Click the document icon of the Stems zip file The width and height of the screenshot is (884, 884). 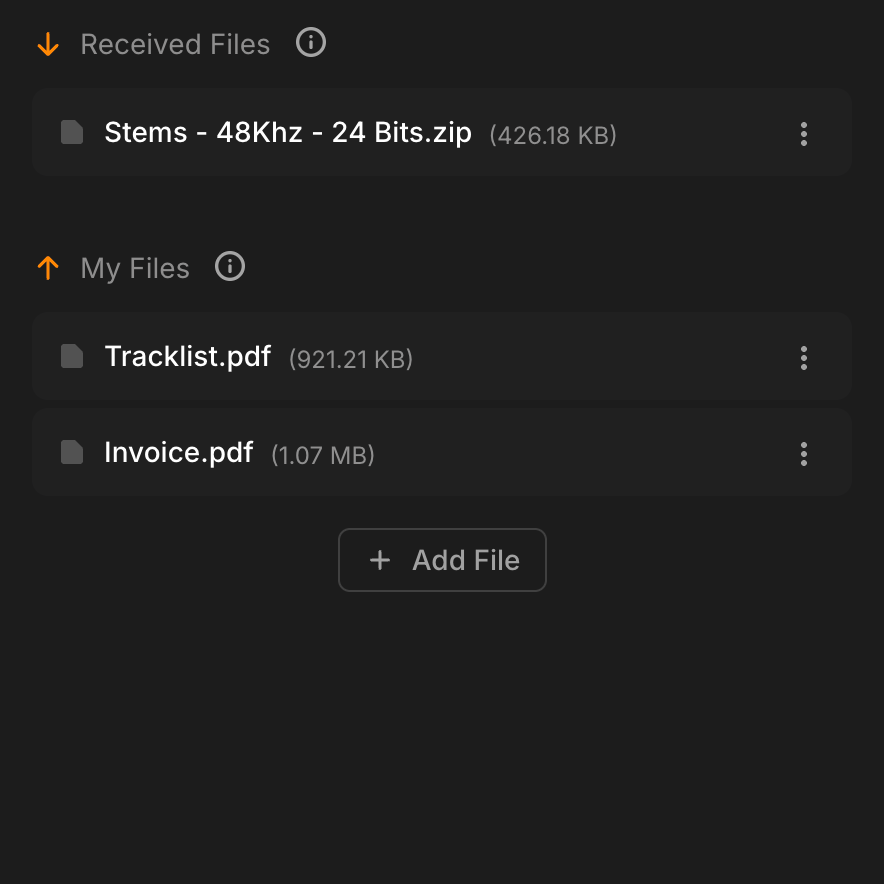72,132
